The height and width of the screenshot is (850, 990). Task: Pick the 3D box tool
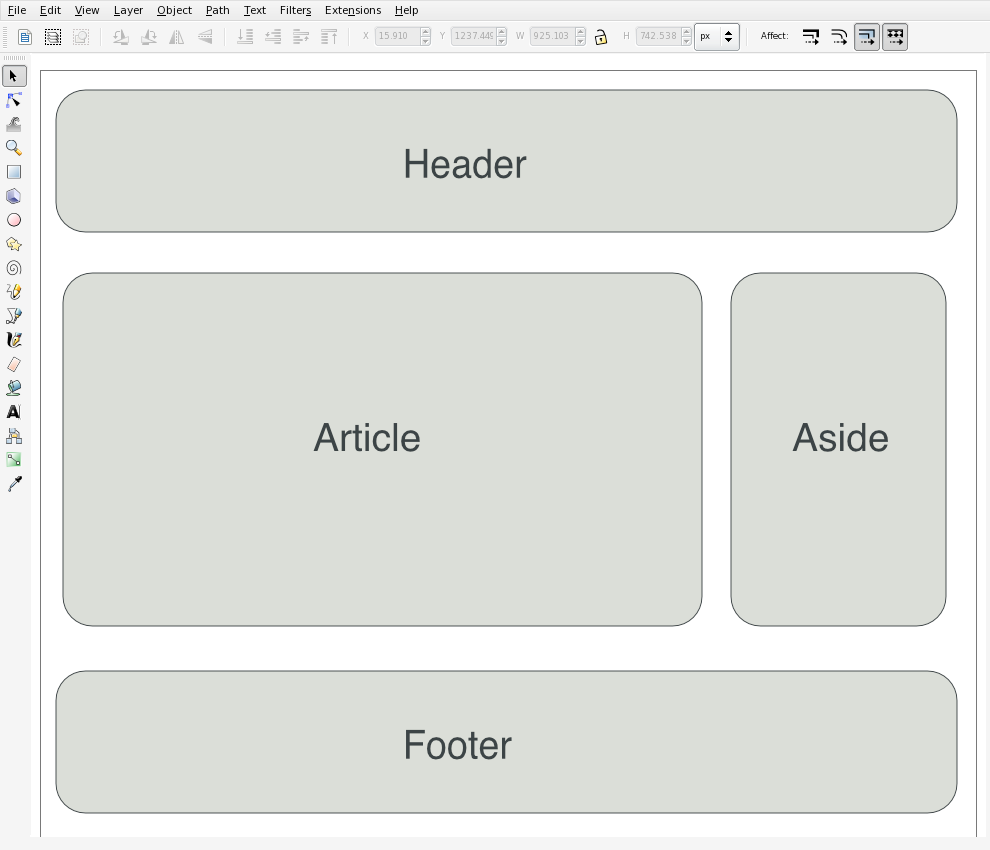tap(14, 196)
